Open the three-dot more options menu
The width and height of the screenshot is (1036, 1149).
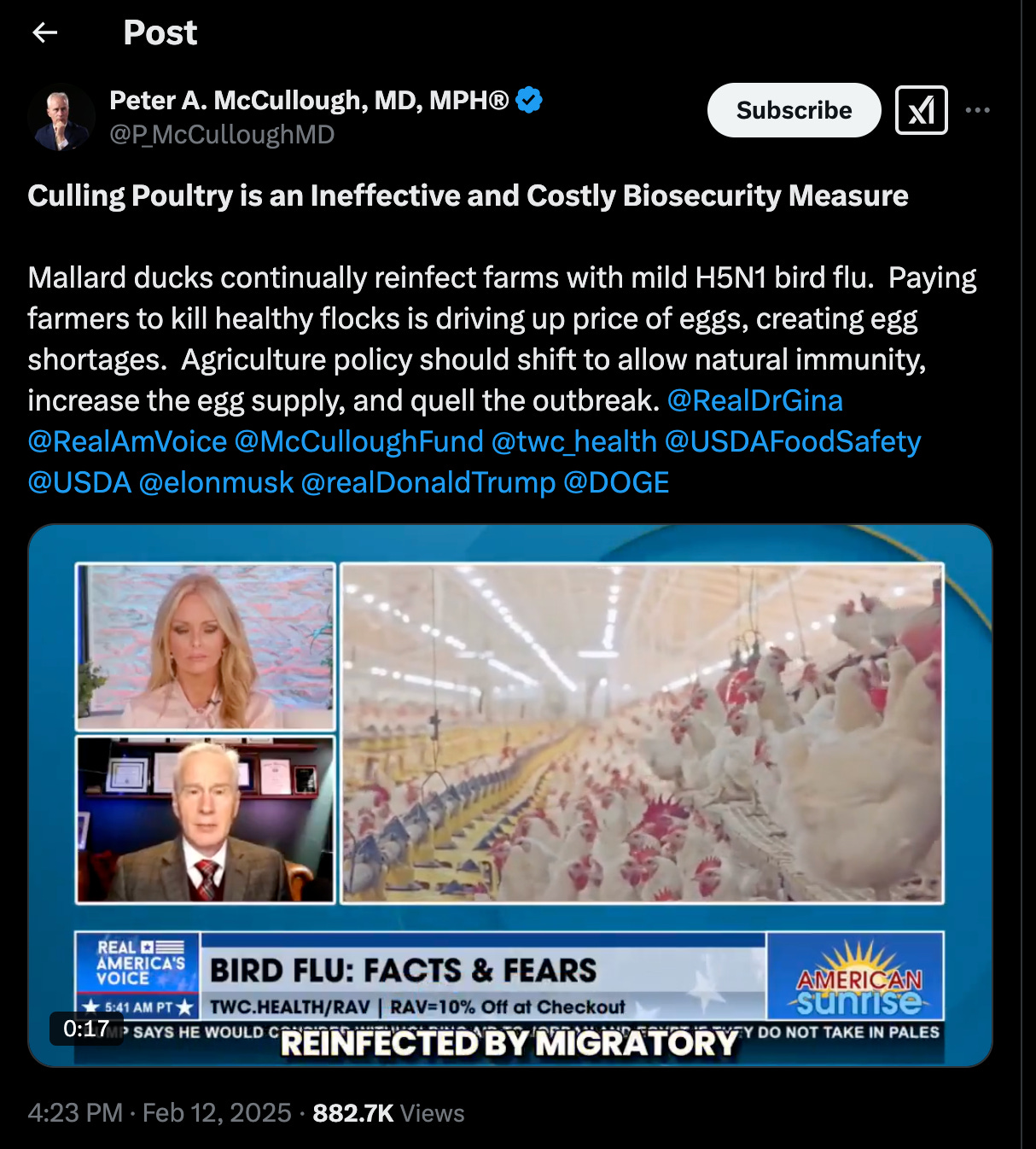tap(977, 110)
